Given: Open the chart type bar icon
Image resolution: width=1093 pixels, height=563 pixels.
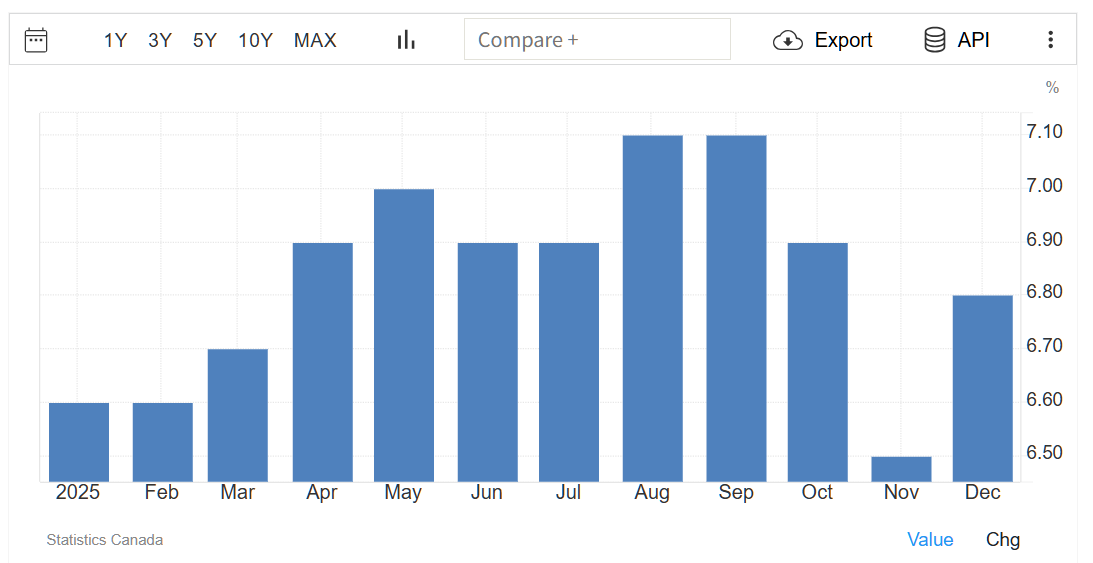Looking at the screenshot, I should tap(406, 40).
